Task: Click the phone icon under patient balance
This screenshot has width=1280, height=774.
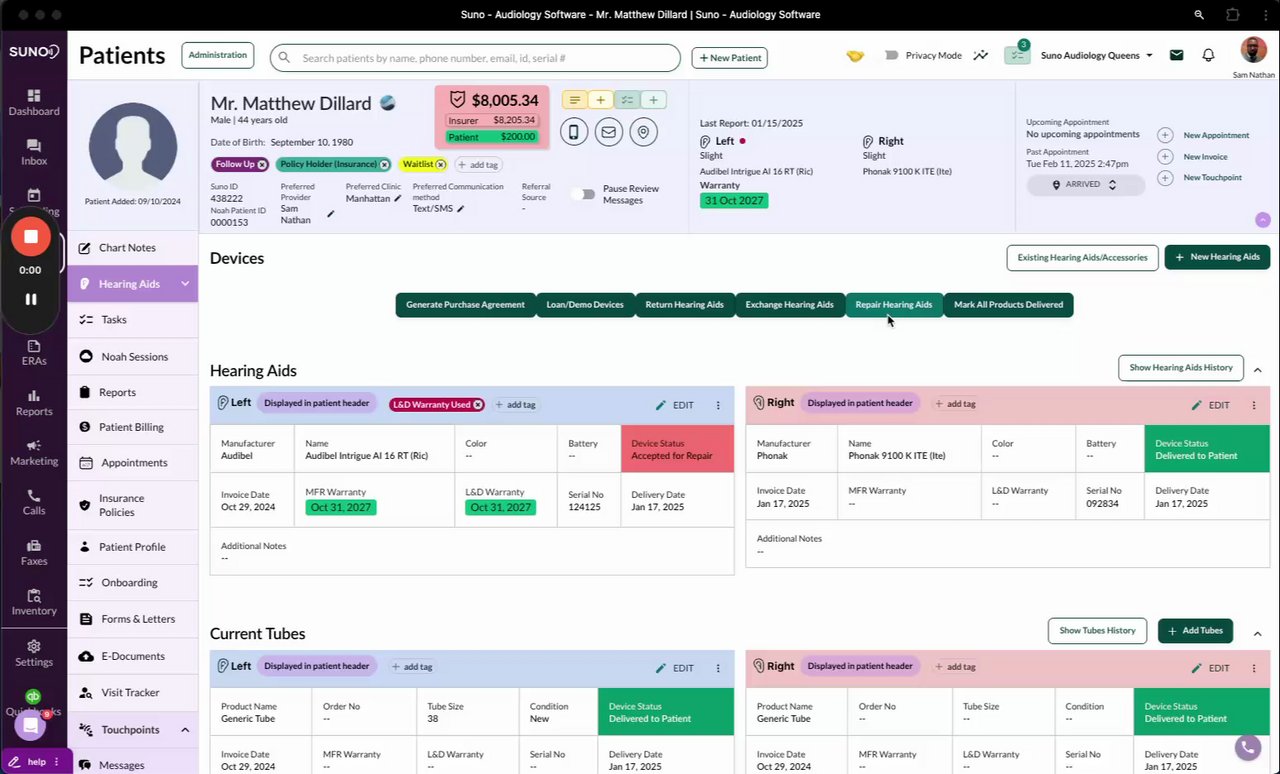Action: pos(574,132)
